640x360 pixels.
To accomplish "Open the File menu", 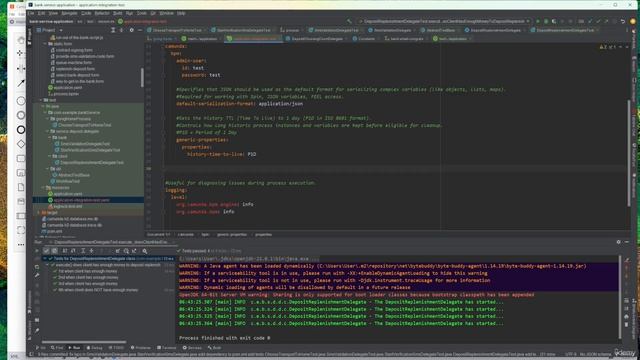I will [31, 13].
